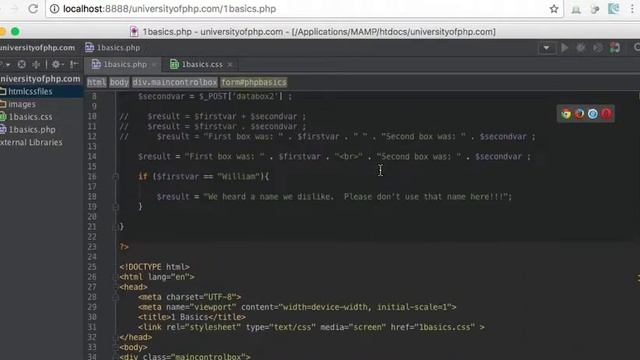Click 1basics.php in the navigation bar
Viewport: 640px width, 360px height.
pos(113,48)
